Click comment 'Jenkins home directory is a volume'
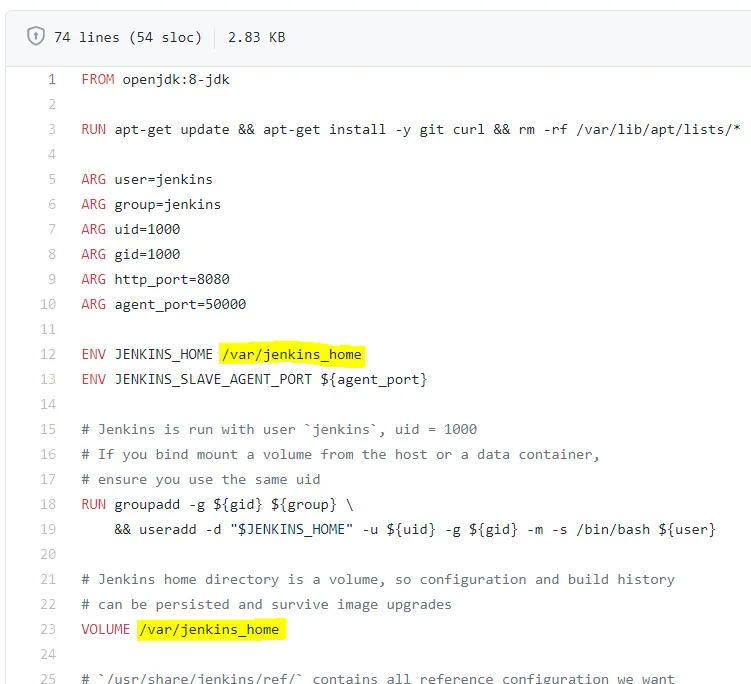Image resolution: width=751 pixels, height=684 pixels. (378, 580)
